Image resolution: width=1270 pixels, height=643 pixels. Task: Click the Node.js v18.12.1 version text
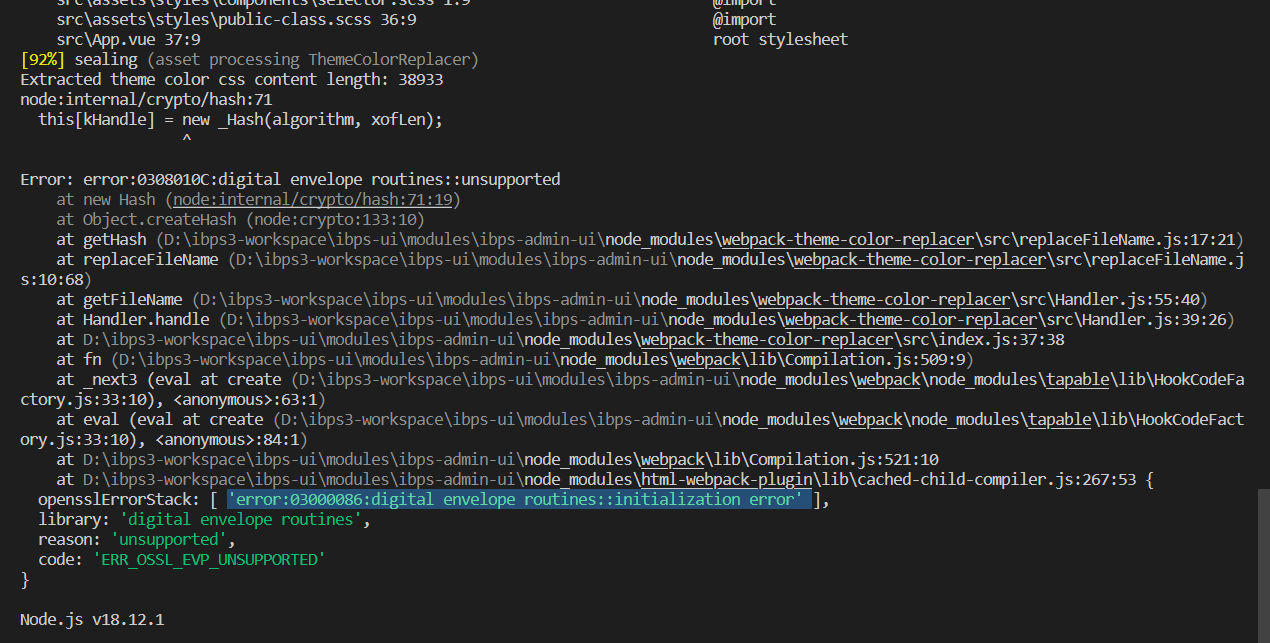92,620
